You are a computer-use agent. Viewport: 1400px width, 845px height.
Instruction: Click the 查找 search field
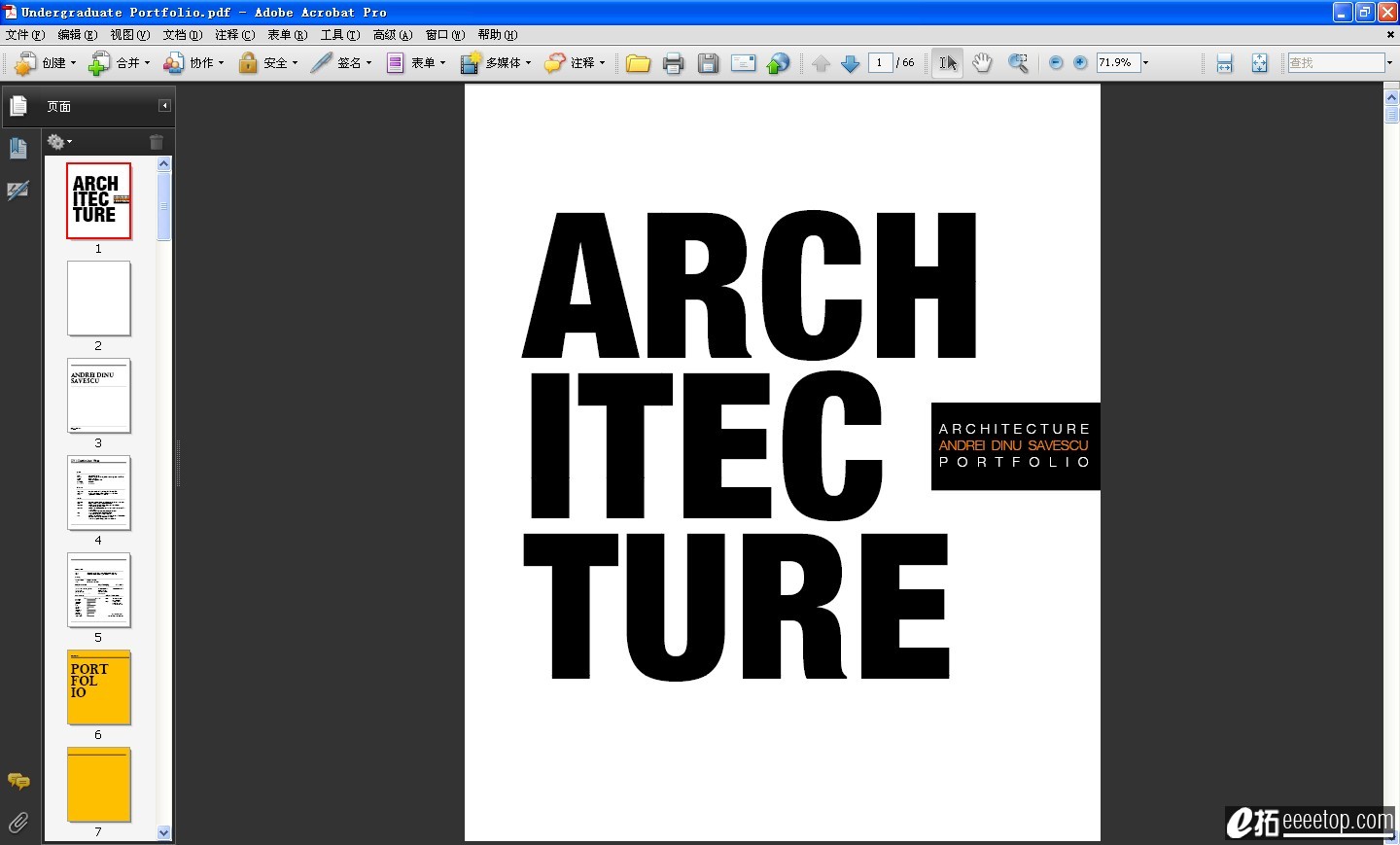pos(1336,63)
